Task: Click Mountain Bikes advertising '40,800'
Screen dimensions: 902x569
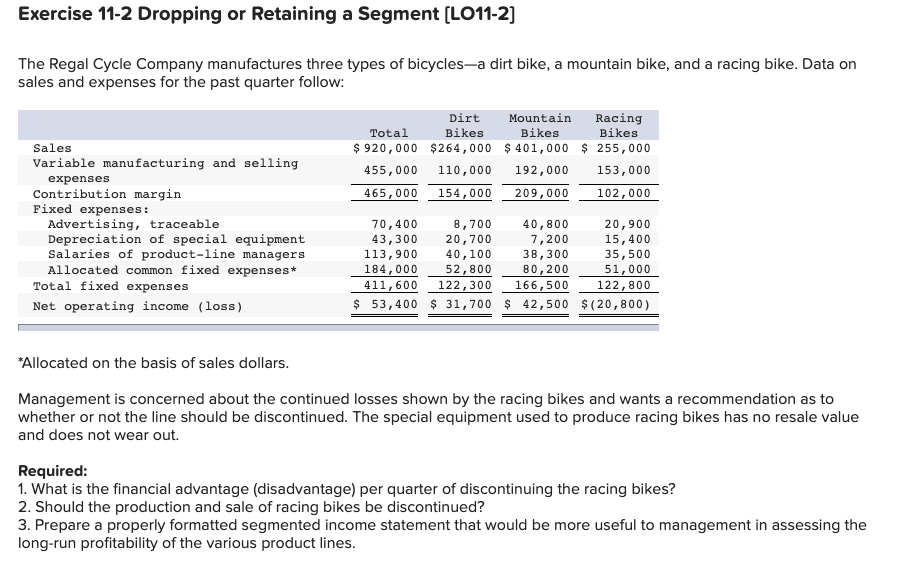Action: [x=545, y=224]
